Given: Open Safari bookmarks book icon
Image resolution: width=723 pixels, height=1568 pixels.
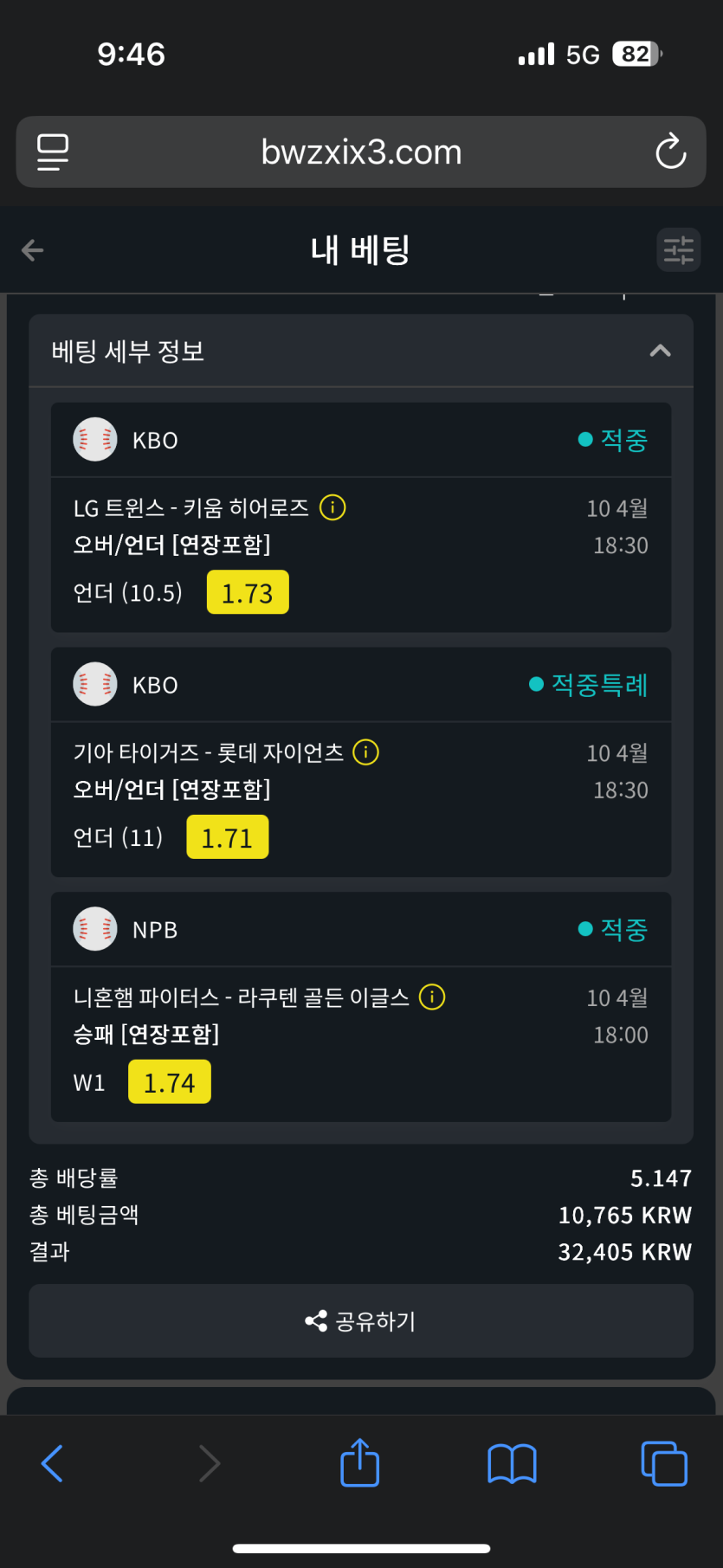Looking at the screenshot, I should click(x=512, y=1463).
